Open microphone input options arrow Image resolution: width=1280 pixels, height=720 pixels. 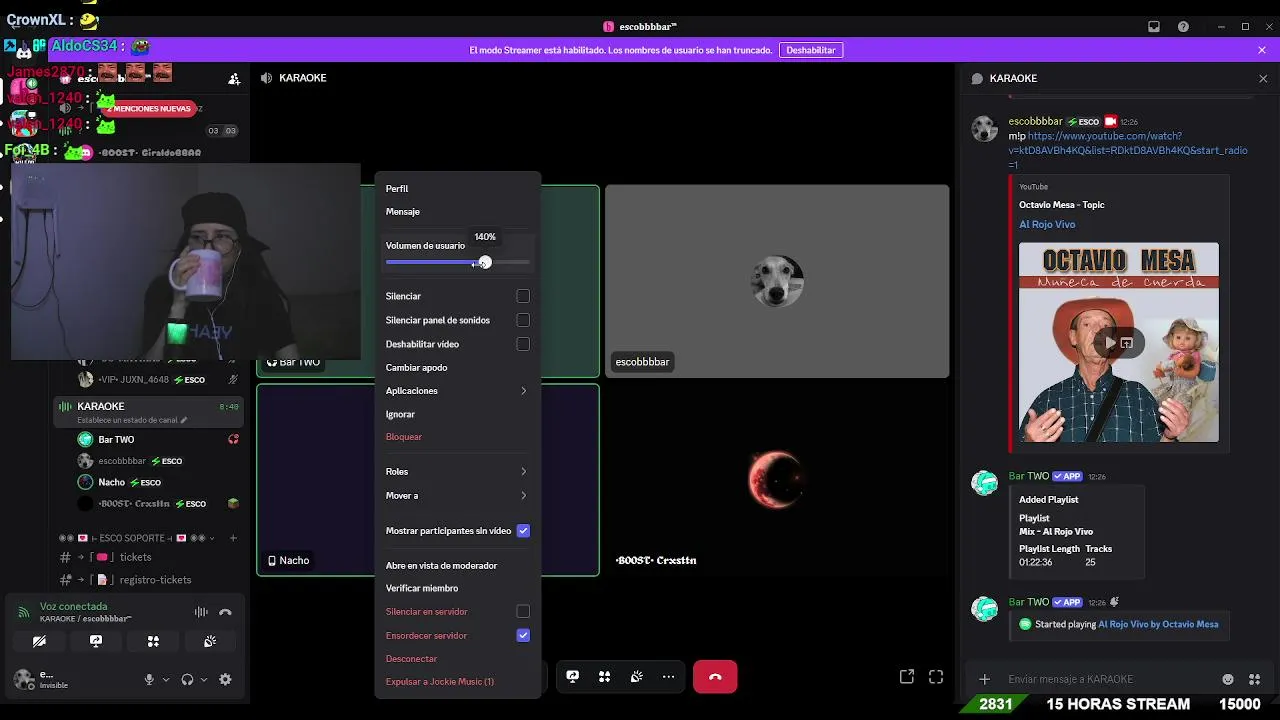pos(166,680)
